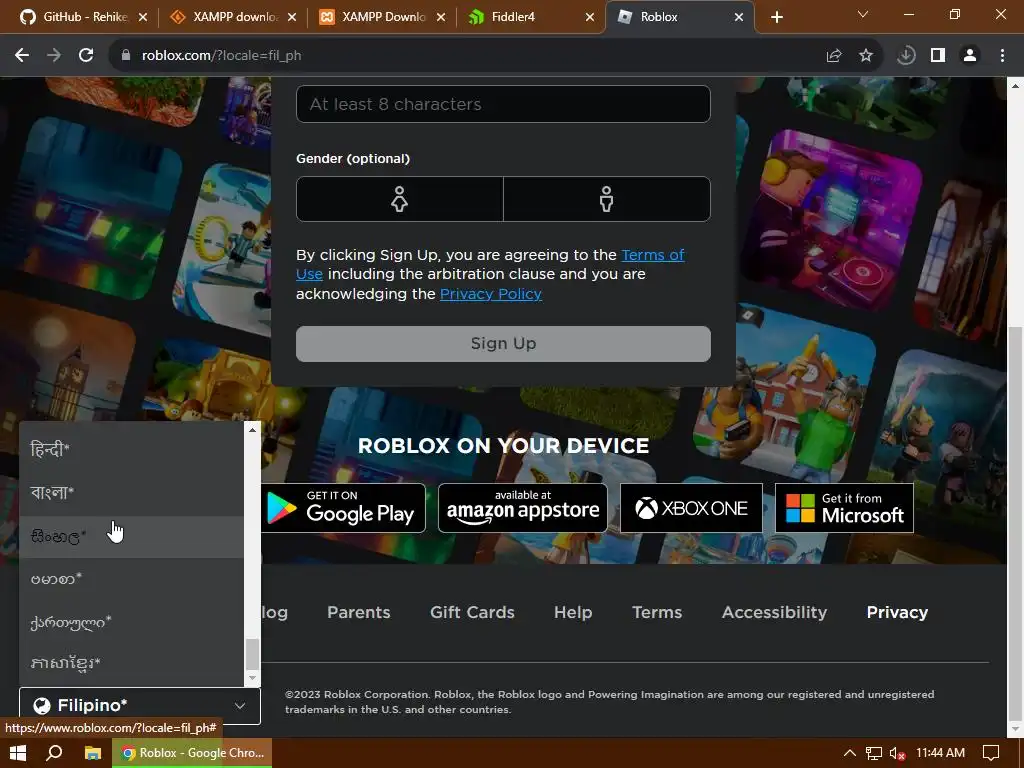Open Windows taskbar search
Image resolution: width=1024 pixels, height=768 pixels.
tap(54, 753)
